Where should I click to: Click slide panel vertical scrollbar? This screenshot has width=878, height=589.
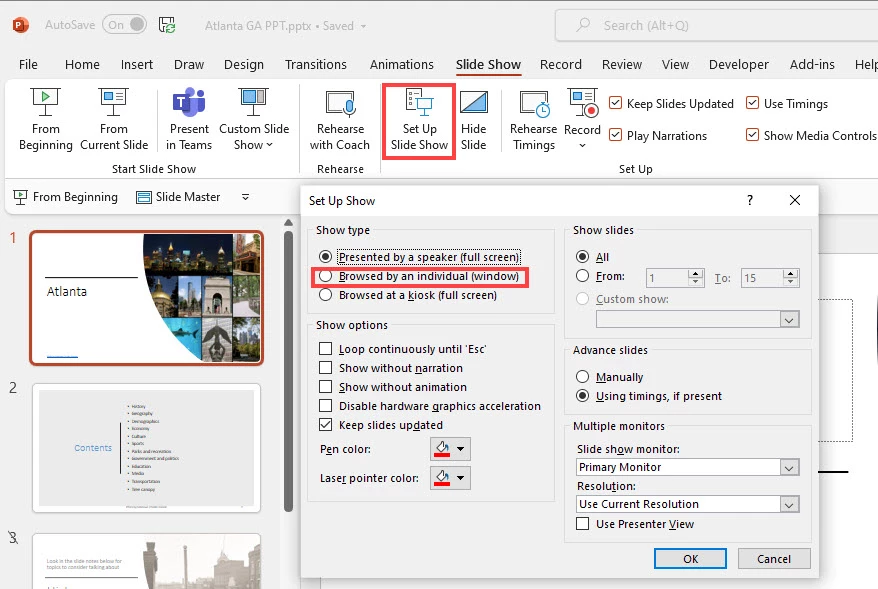[x=288, y=370]
